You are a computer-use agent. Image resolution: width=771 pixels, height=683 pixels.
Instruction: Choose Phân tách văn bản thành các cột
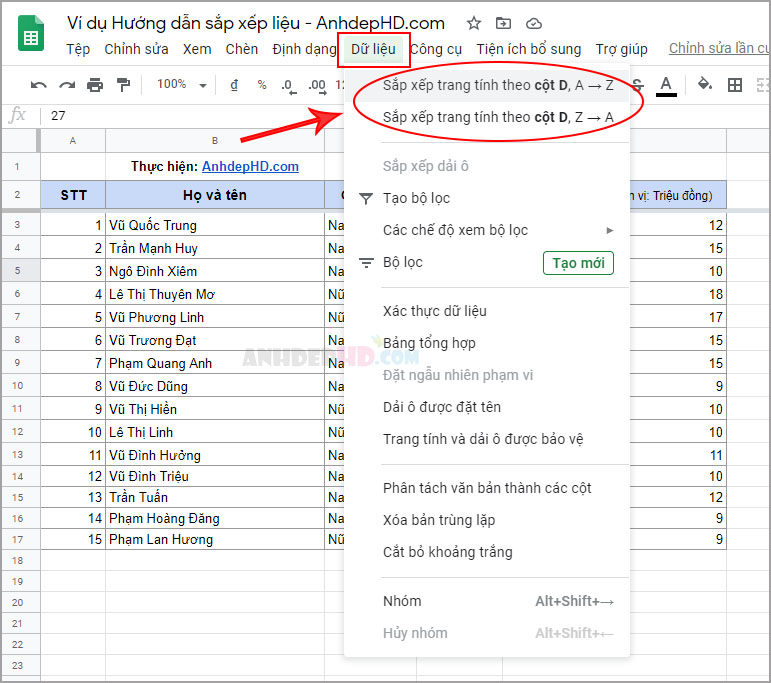pos(487,488)
